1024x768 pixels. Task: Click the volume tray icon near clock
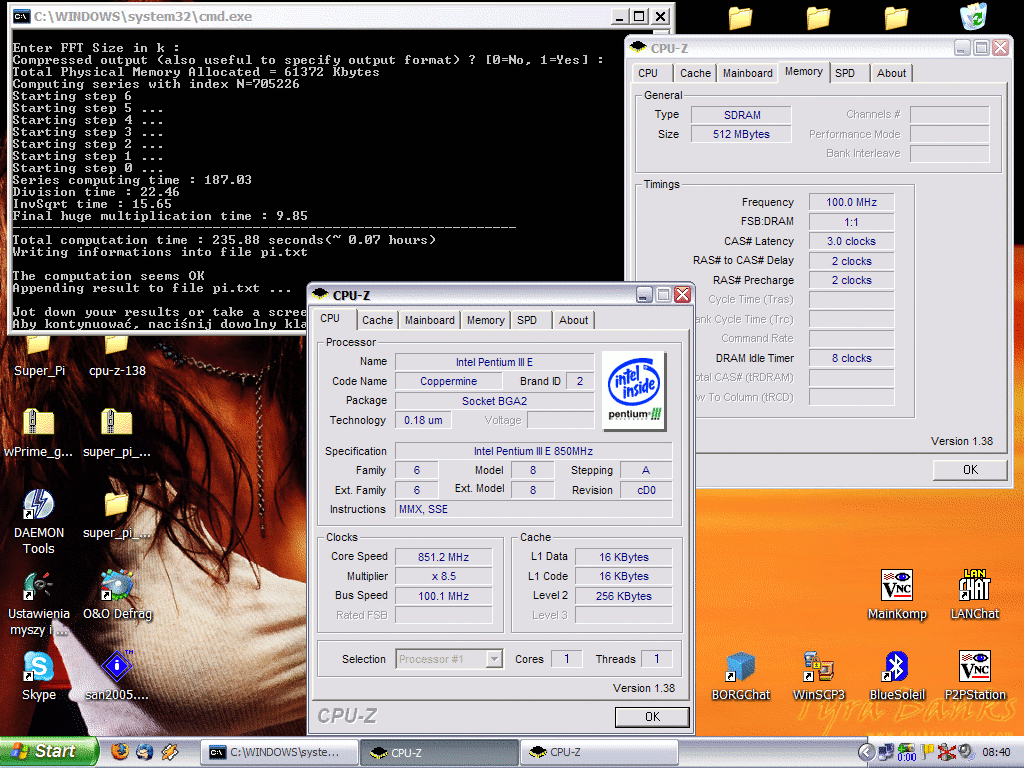tap(966, 752)
